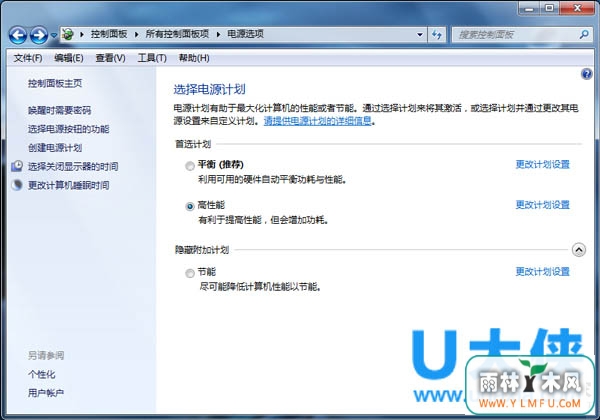Image resolution: width=600 pixels, height=420 pixels.
Task: Close the Power Options window
Action: [577, 8]
